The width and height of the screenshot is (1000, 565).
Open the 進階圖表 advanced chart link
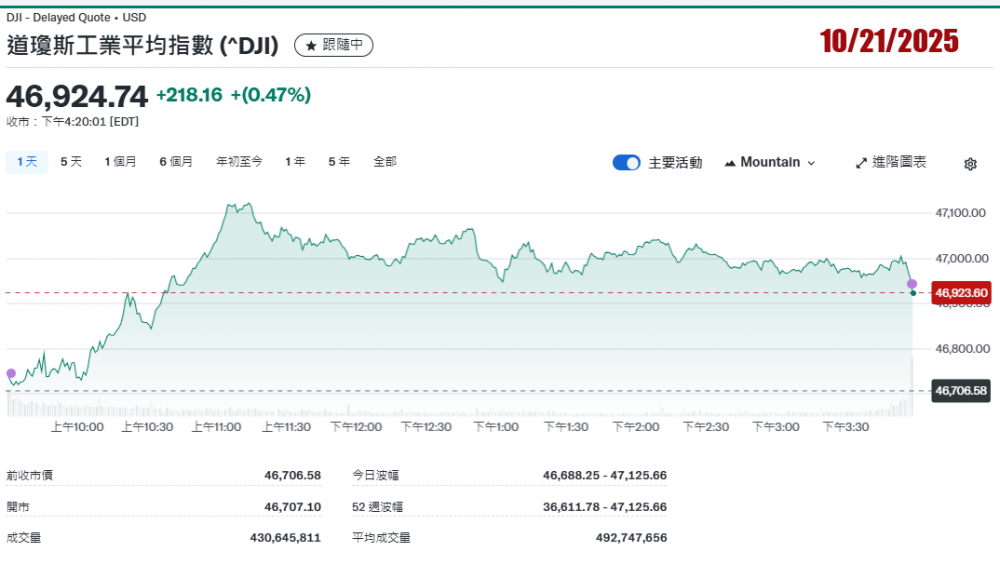pos(899,162)
